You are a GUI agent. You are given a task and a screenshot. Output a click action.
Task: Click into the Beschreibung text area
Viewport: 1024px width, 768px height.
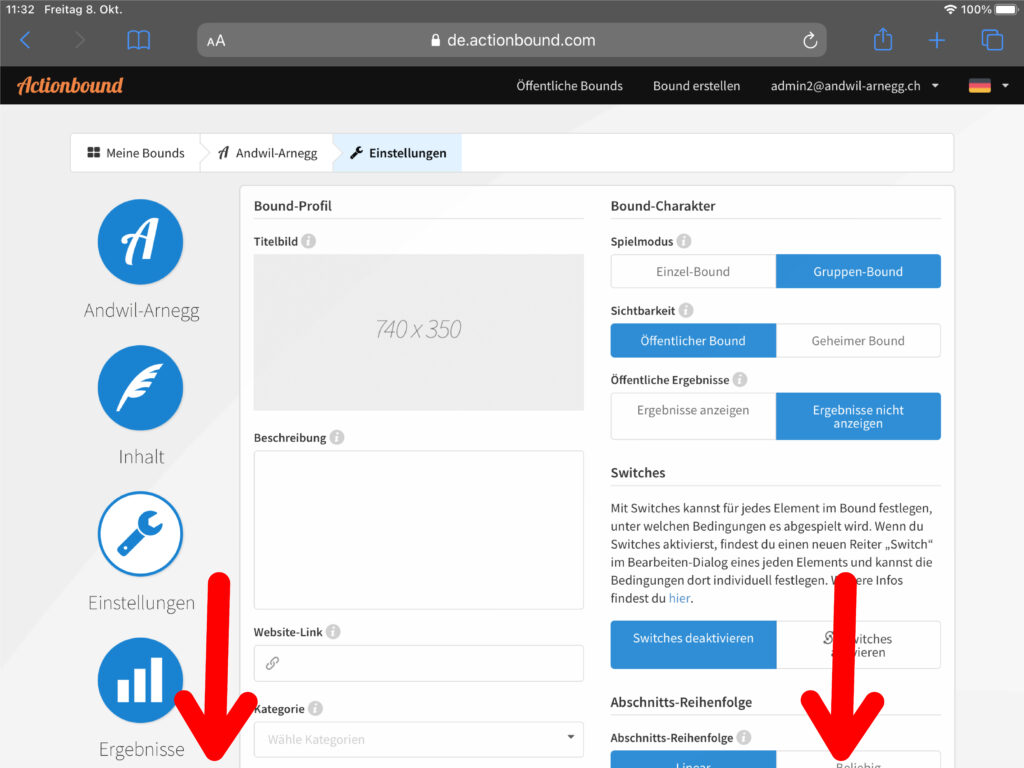[x=418, y=529]
